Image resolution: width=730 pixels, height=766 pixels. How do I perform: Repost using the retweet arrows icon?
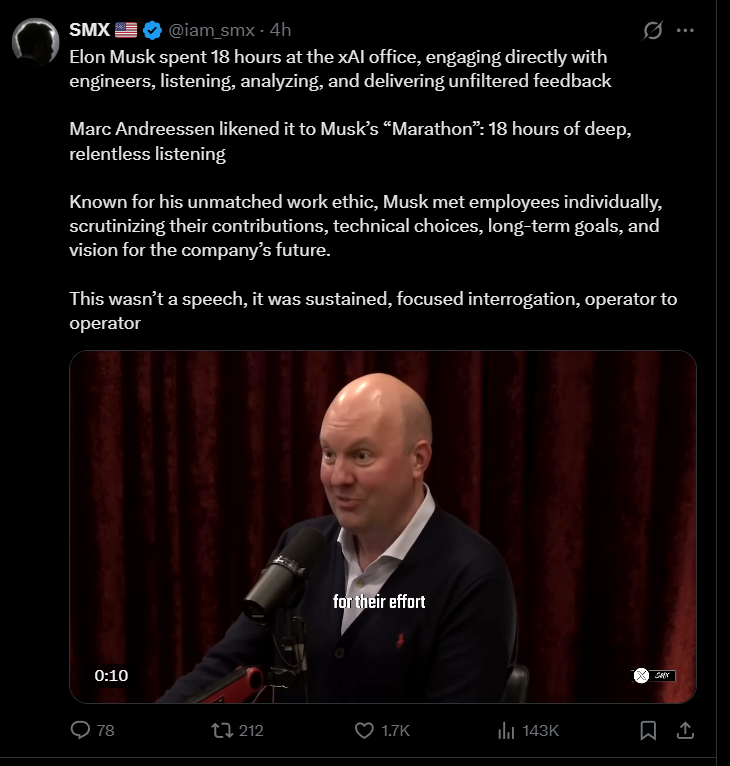(223, 731)
